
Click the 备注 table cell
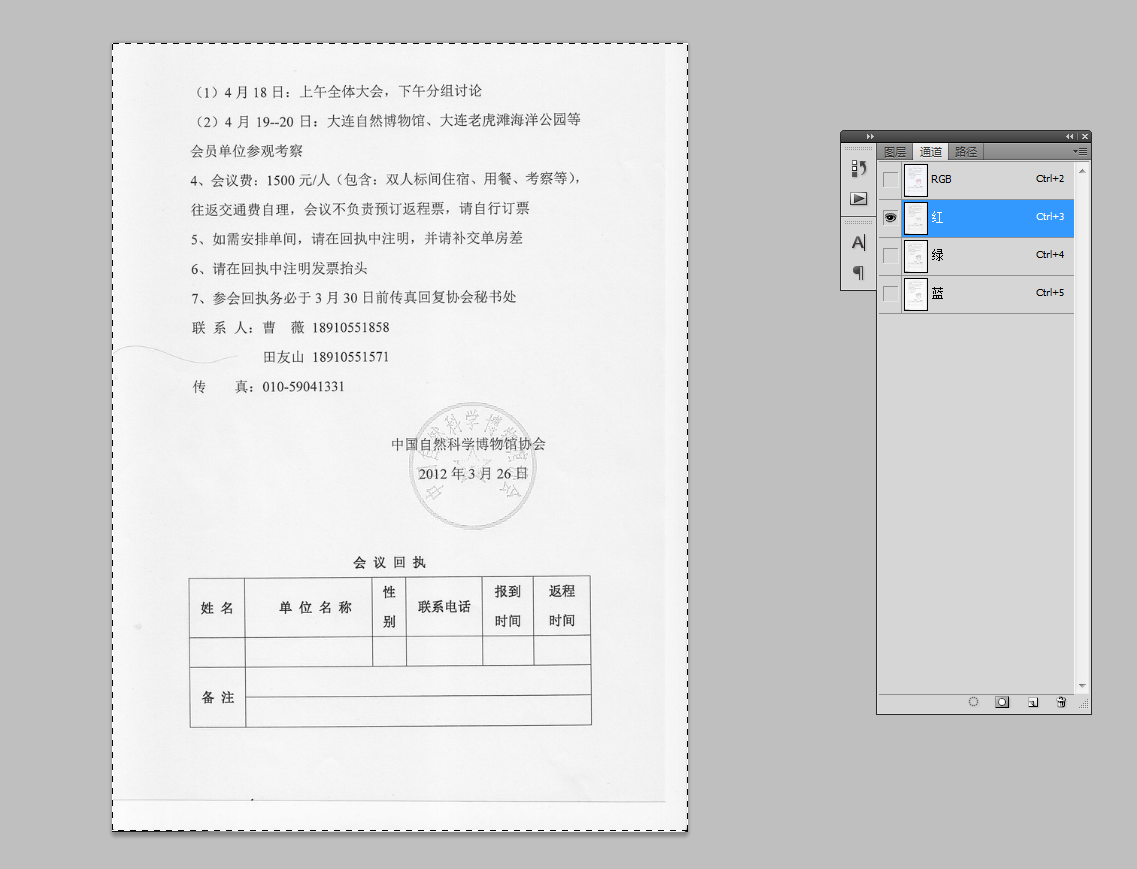(218, 697)
